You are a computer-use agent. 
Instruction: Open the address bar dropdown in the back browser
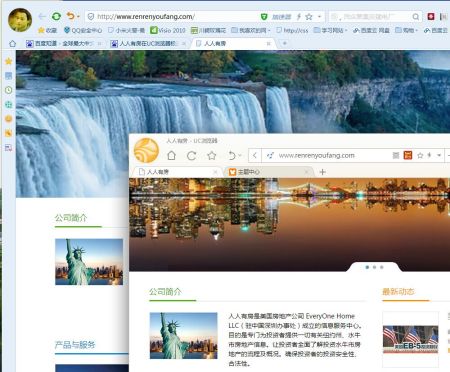pos(319,16)
